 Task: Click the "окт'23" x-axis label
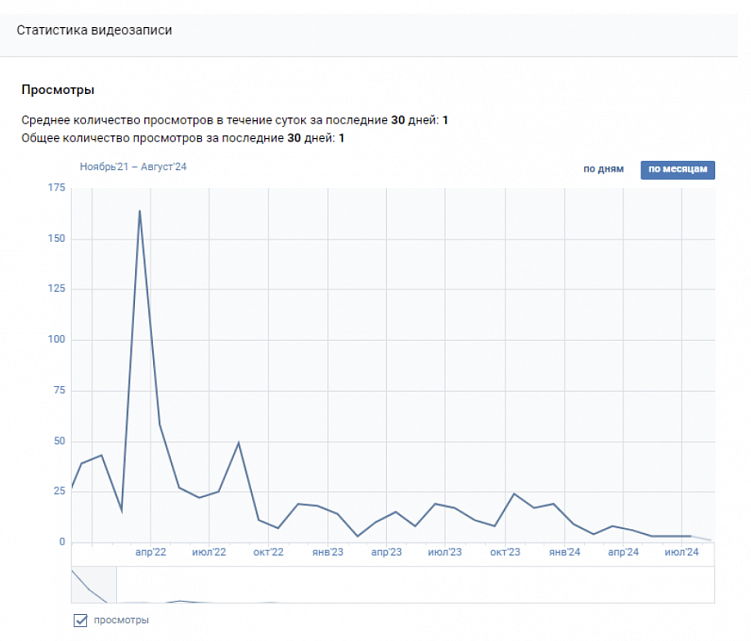tap(505, 552)
